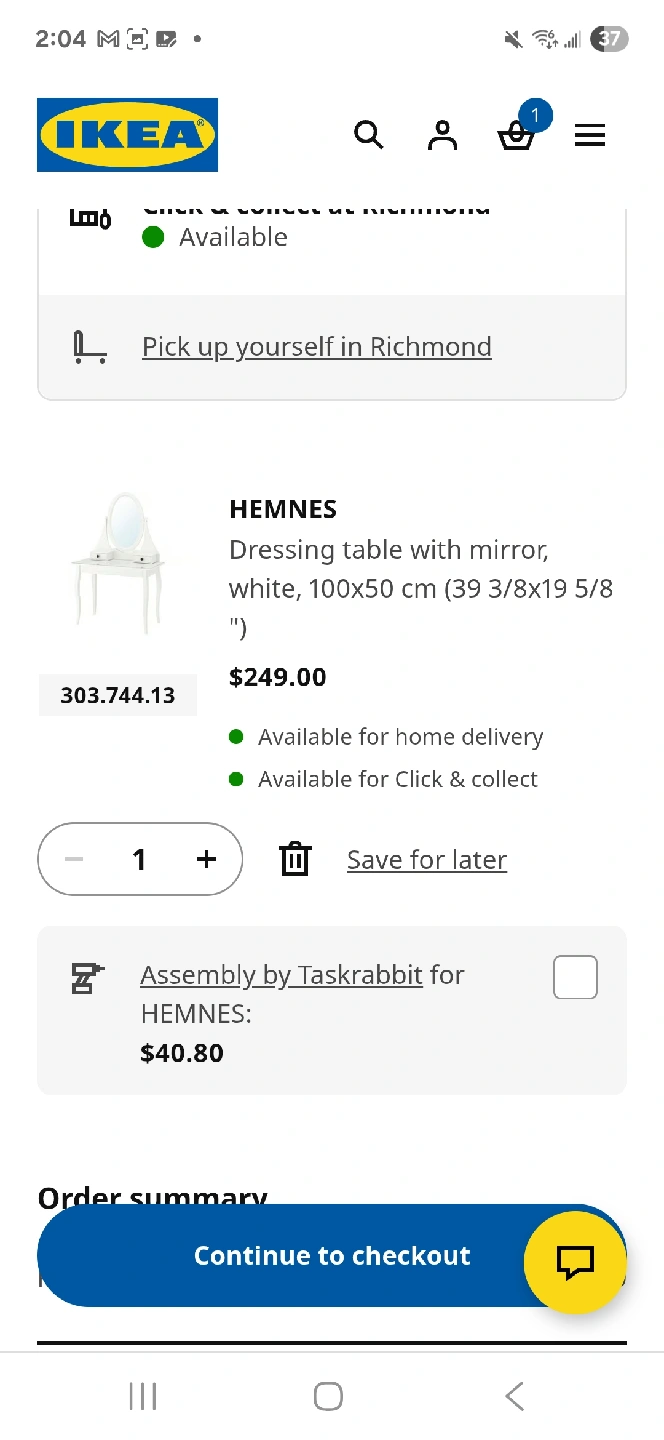
Task: Open Android recent apps button
Action: 143,1396
